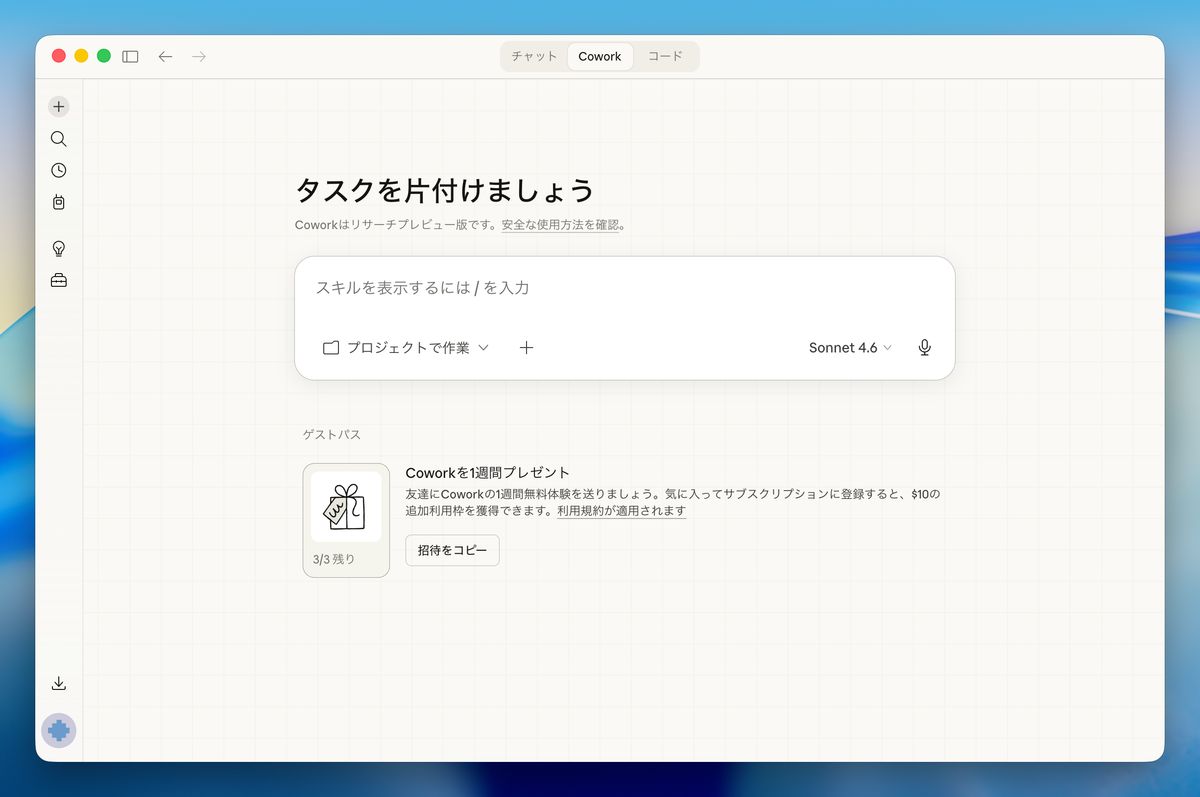
Task: View history via the clock icon
Action: click(x=58, y=170)
